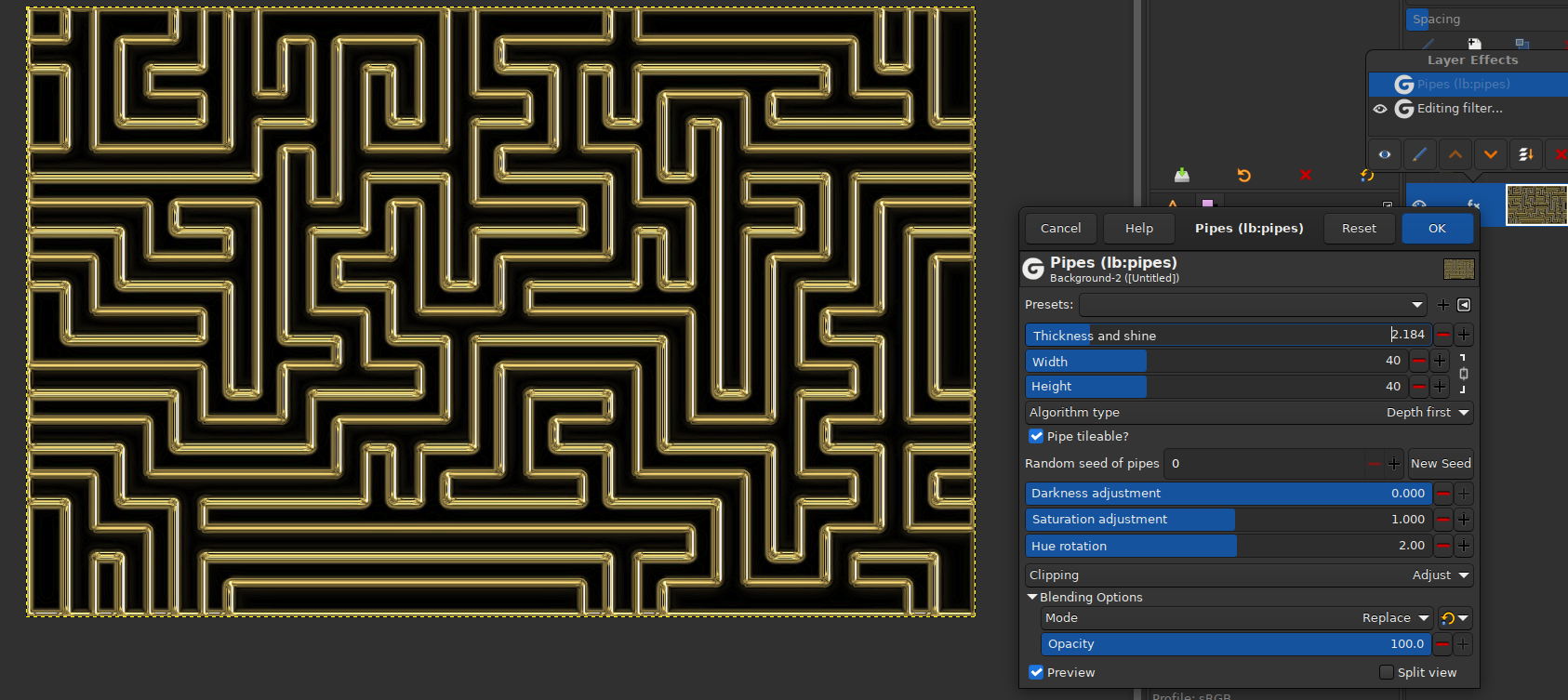Click the layer thumbnail in Layers panel
1568x700 pixels.
click(x=1536, y=205)
